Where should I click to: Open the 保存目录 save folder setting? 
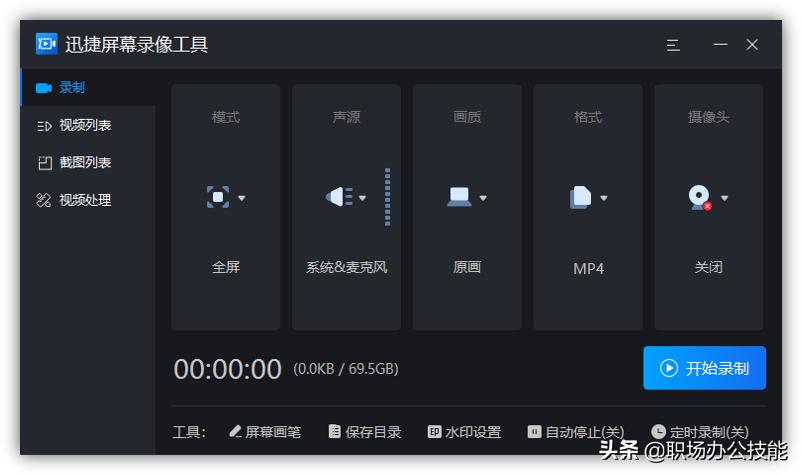tap(364, 432)
